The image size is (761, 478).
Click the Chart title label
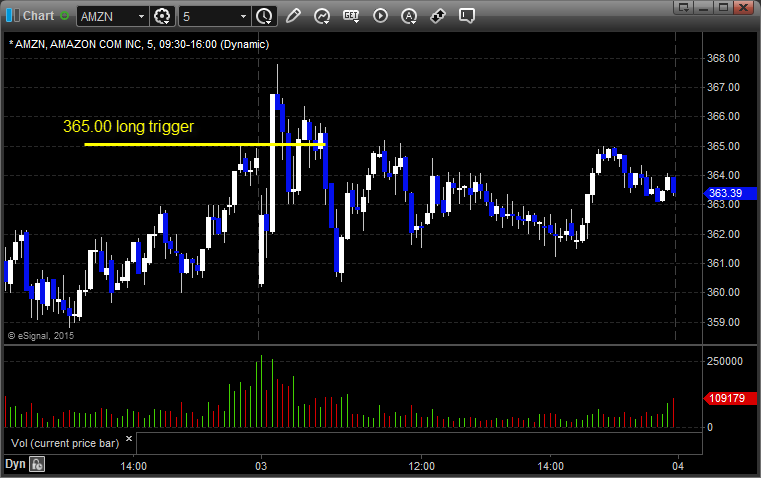tap(39, 16)
